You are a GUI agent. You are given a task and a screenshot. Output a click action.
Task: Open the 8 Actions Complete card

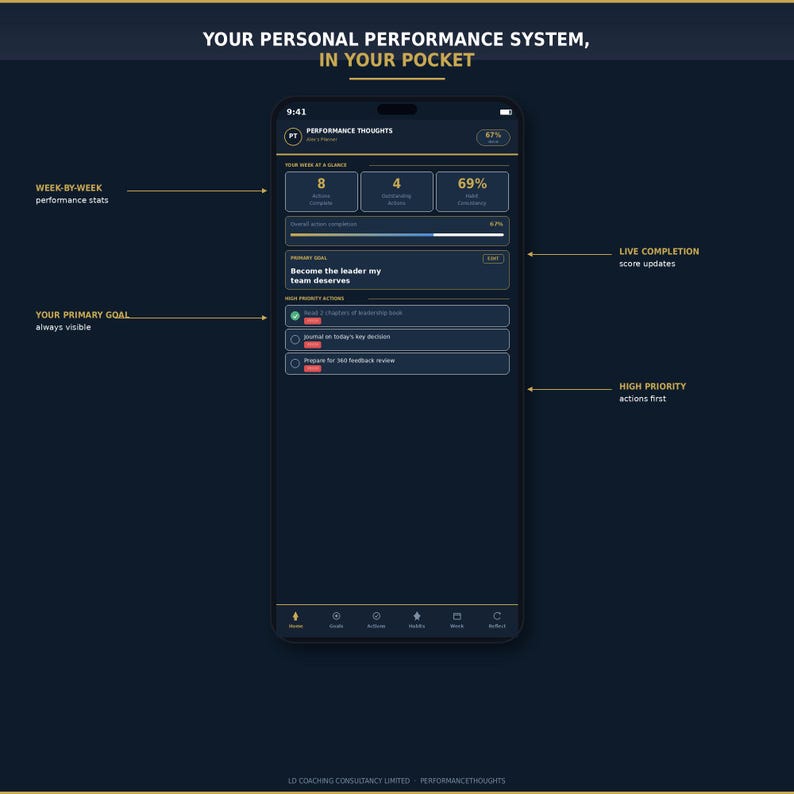(x=322, y=191)
